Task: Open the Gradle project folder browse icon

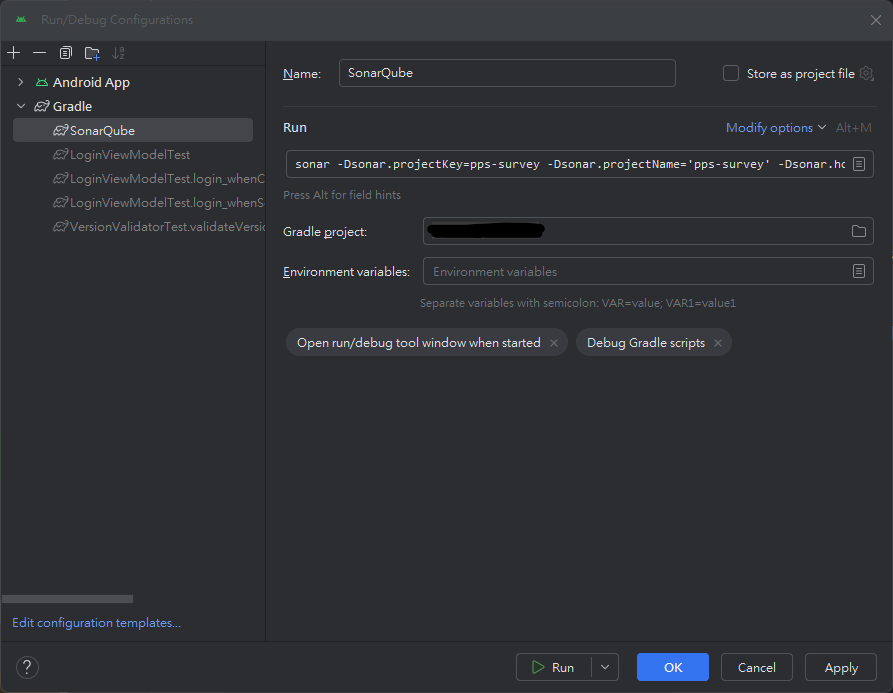Action: (x=858, y=231)
